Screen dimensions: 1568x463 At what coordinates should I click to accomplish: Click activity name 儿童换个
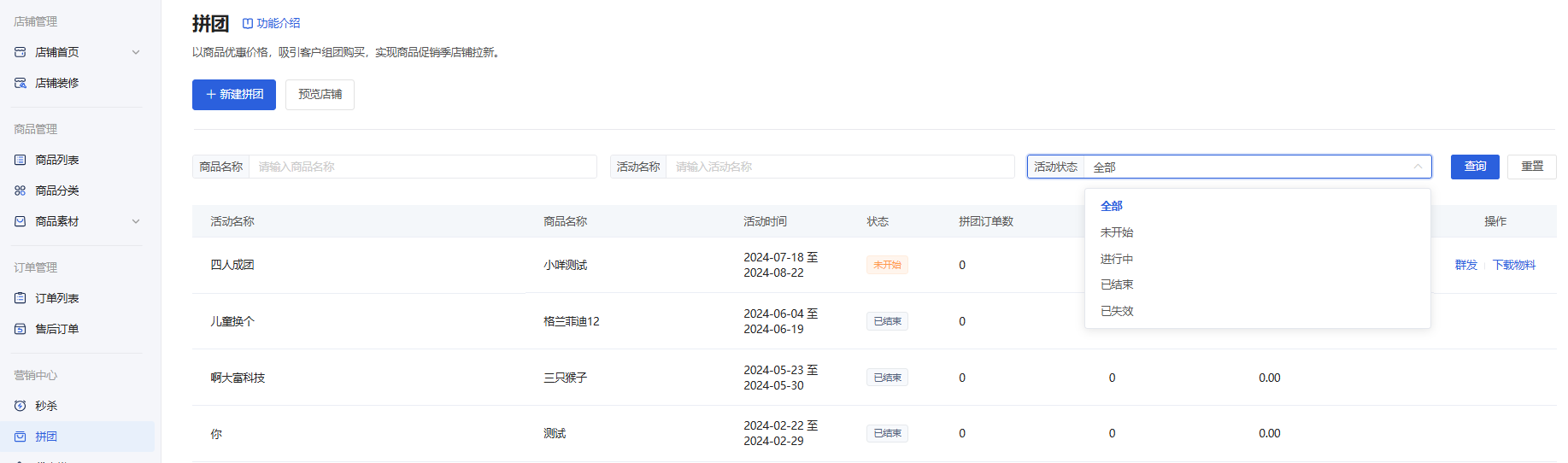pyautogui.click(x=232, y=321)
